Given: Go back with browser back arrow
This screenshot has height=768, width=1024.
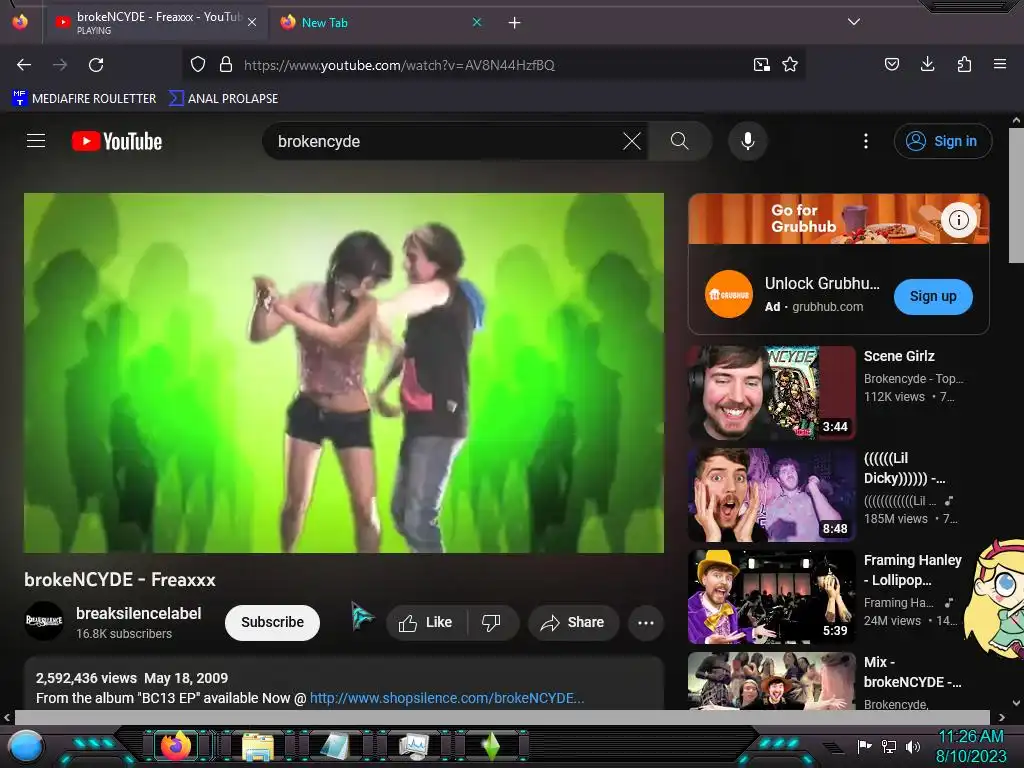Looking at the screenshot, I should (x=24, y=65).
